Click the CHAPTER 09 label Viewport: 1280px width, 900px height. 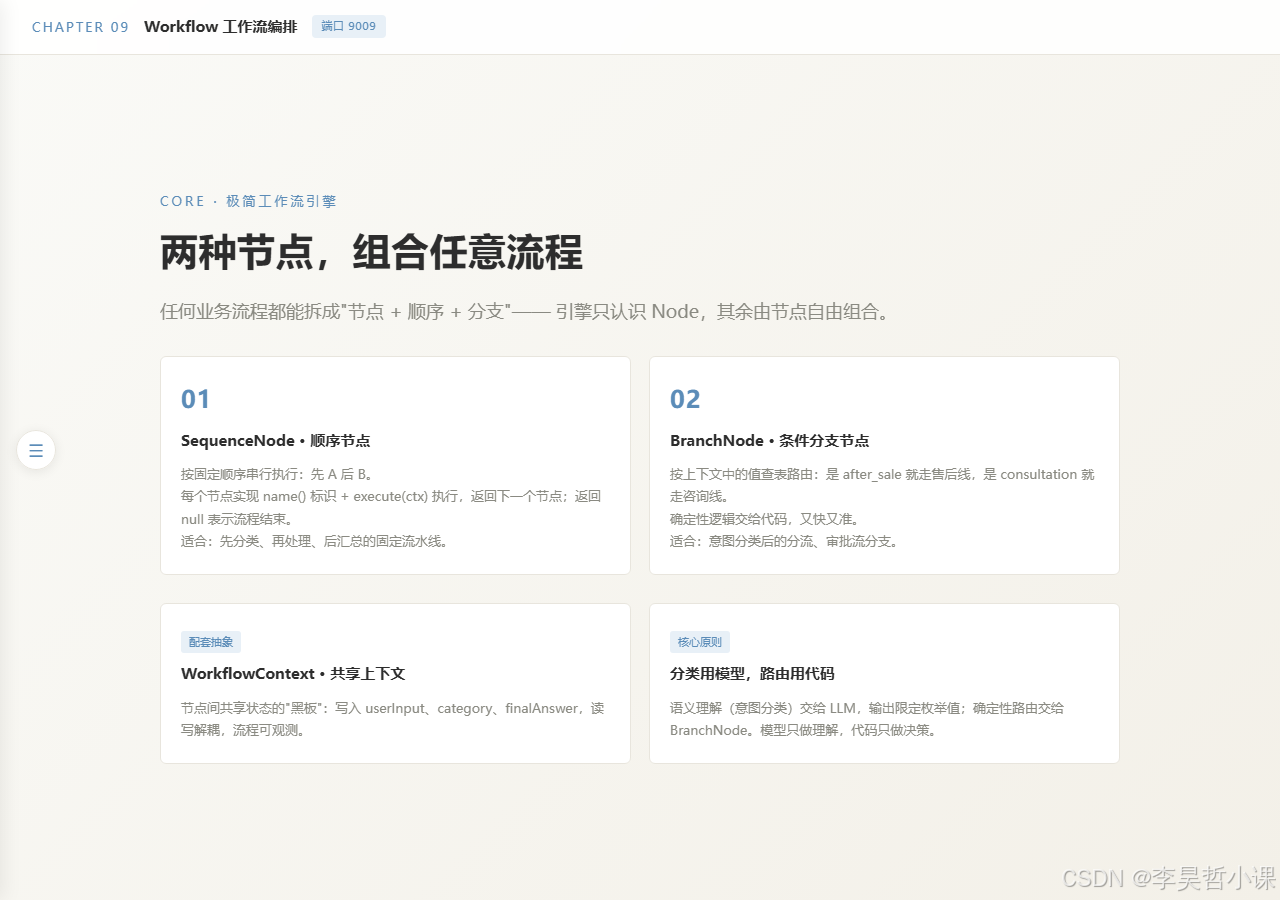tap(80, 27)
